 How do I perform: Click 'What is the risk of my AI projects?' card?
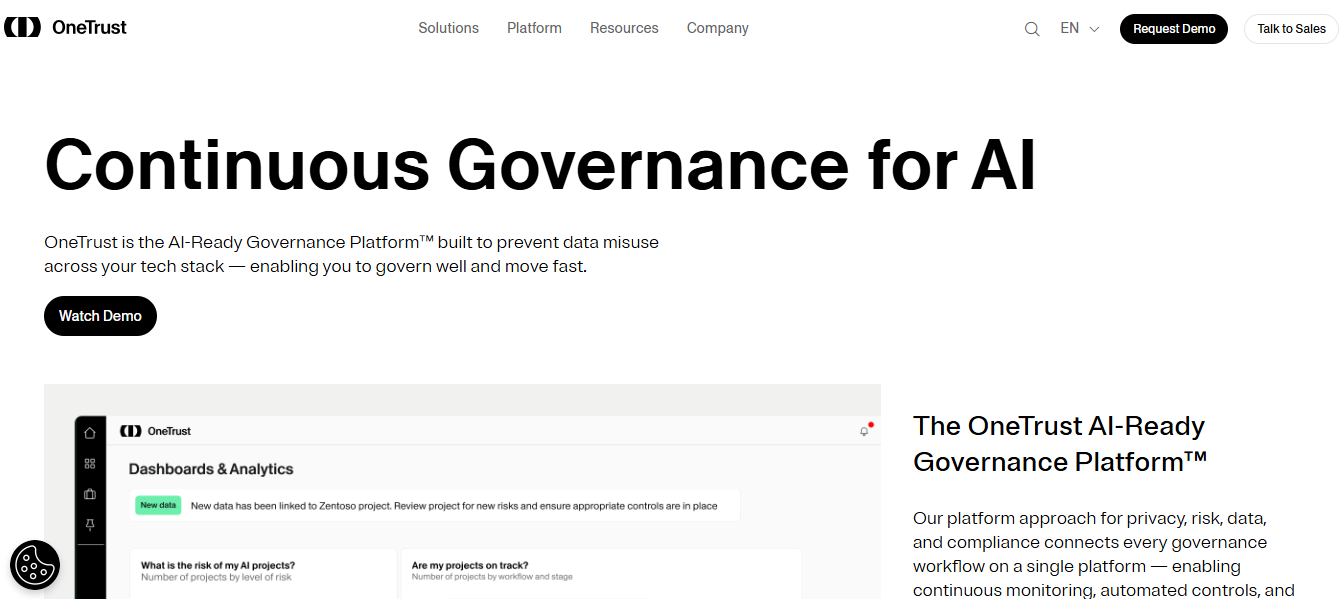click(263, 574)
